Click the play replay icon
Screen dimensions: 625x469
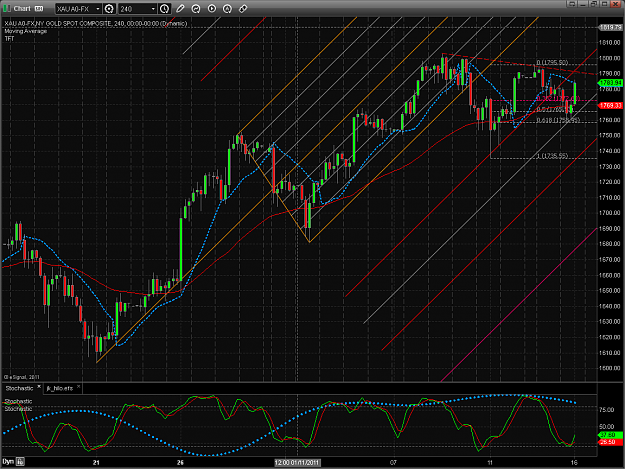click(212, 8)
